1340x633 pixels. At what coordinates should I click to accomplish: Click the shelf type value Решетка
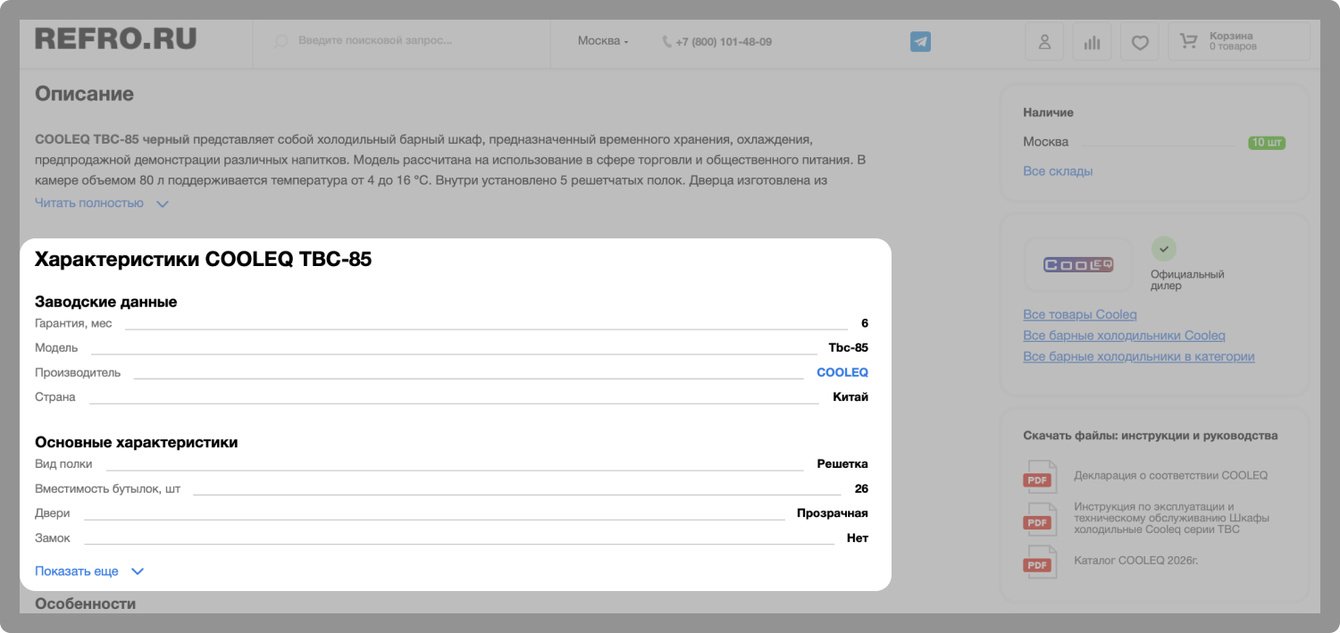pyautogui.click(x=842, y=464)
